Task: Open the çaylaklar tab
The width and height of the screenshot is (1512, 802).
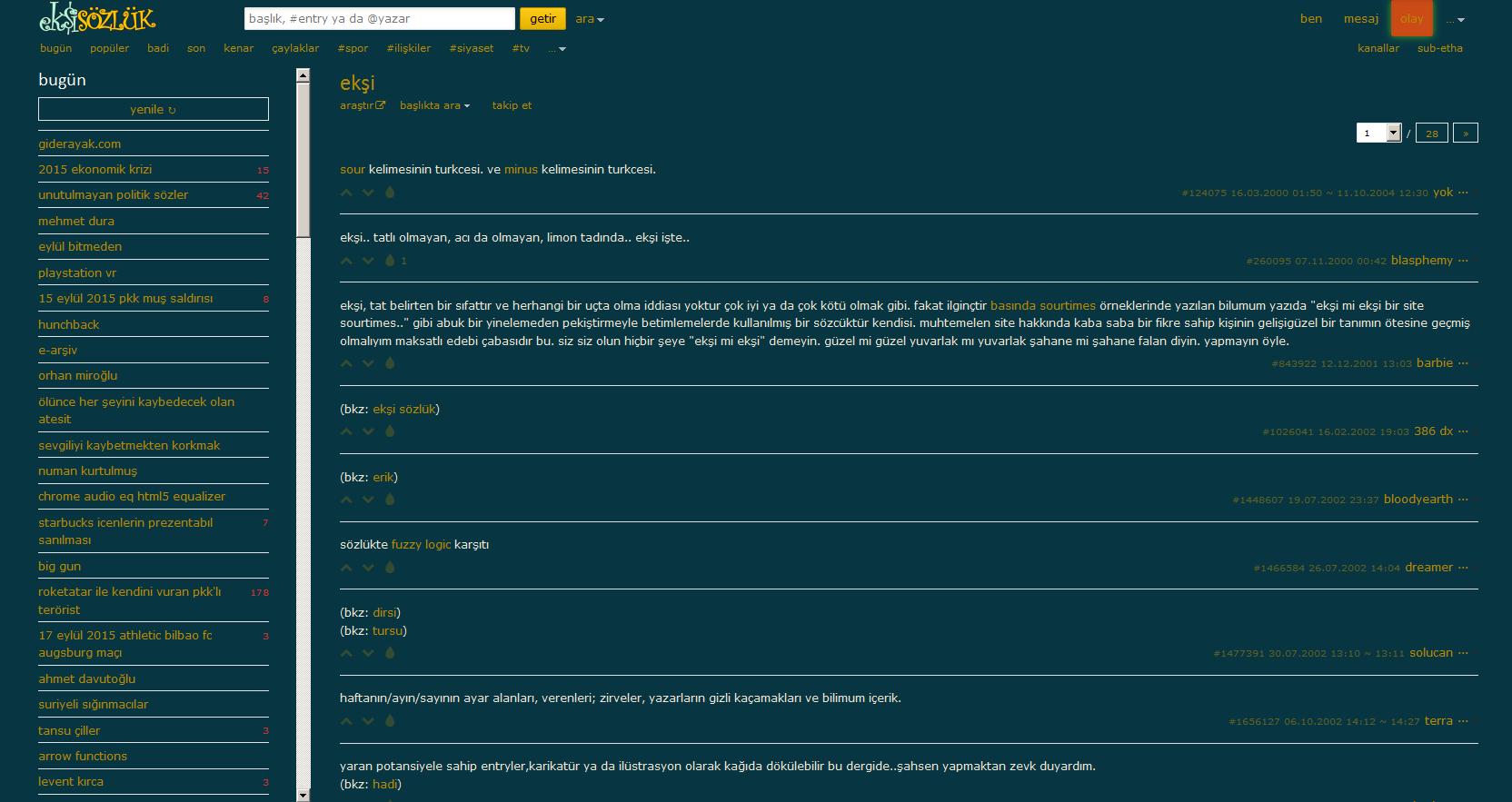Action: (x=295, y=48)
